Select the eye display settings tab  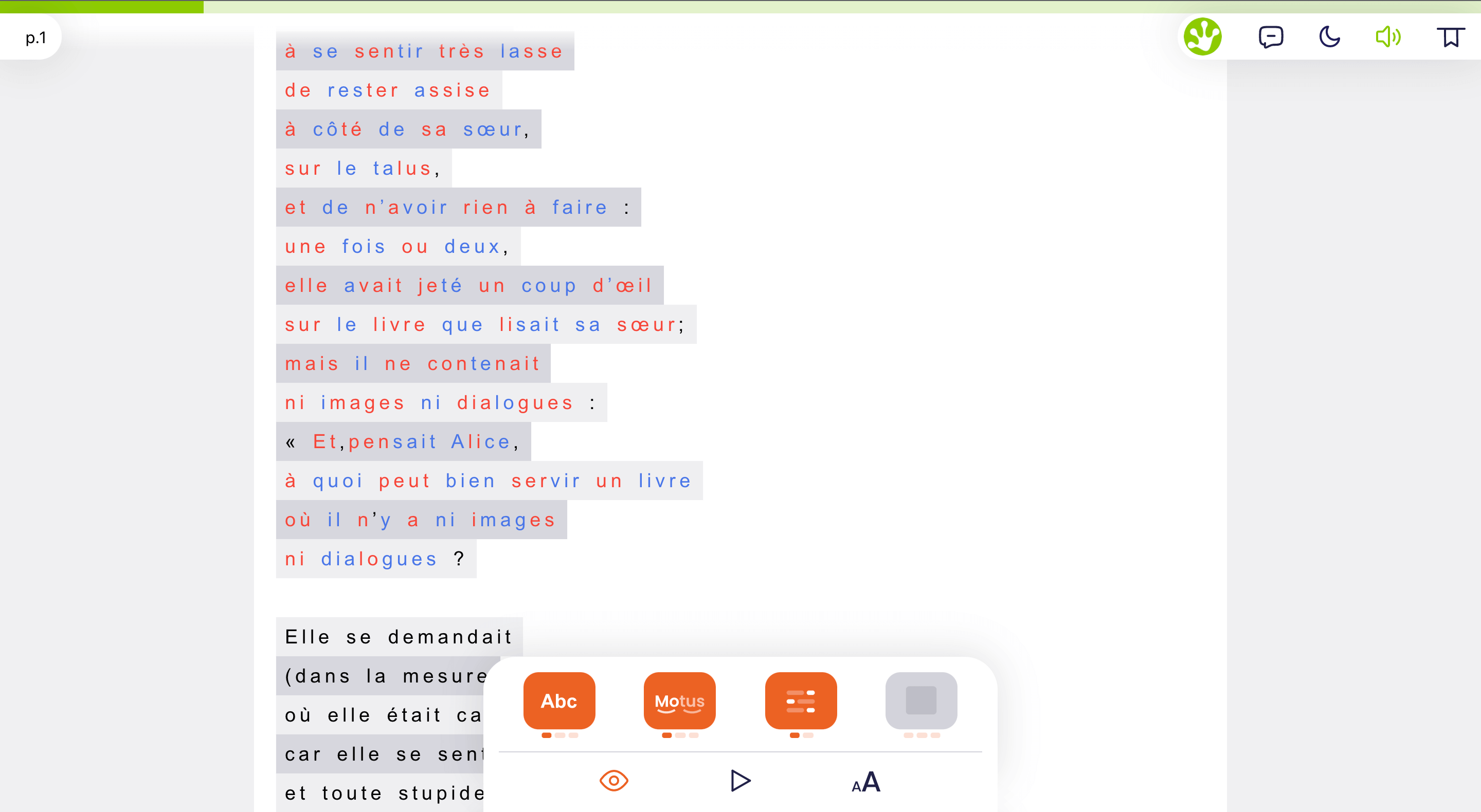[613, 780]
